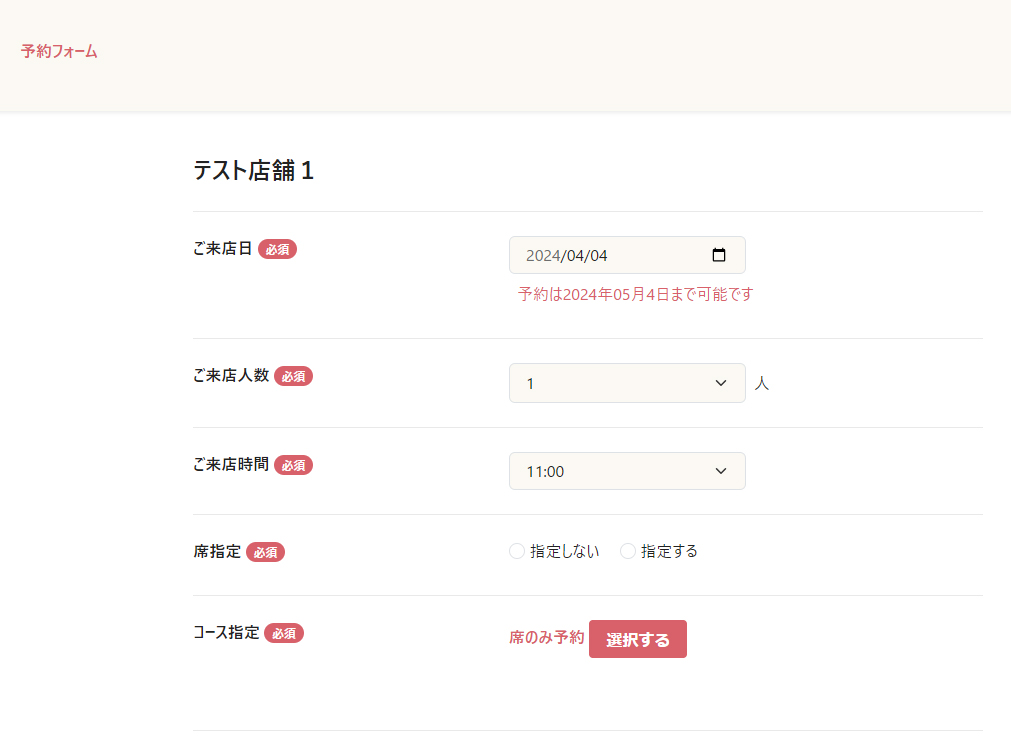Click the 必須 badge beside ご来店時間
1011x739 pixels.
pos(293,465)
